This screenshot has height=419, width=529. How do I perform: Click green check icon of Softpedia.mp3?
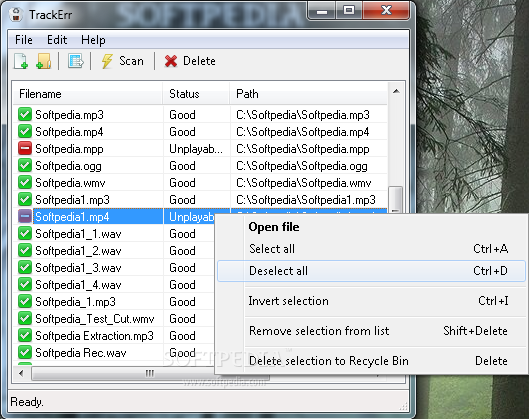point(25,114)
